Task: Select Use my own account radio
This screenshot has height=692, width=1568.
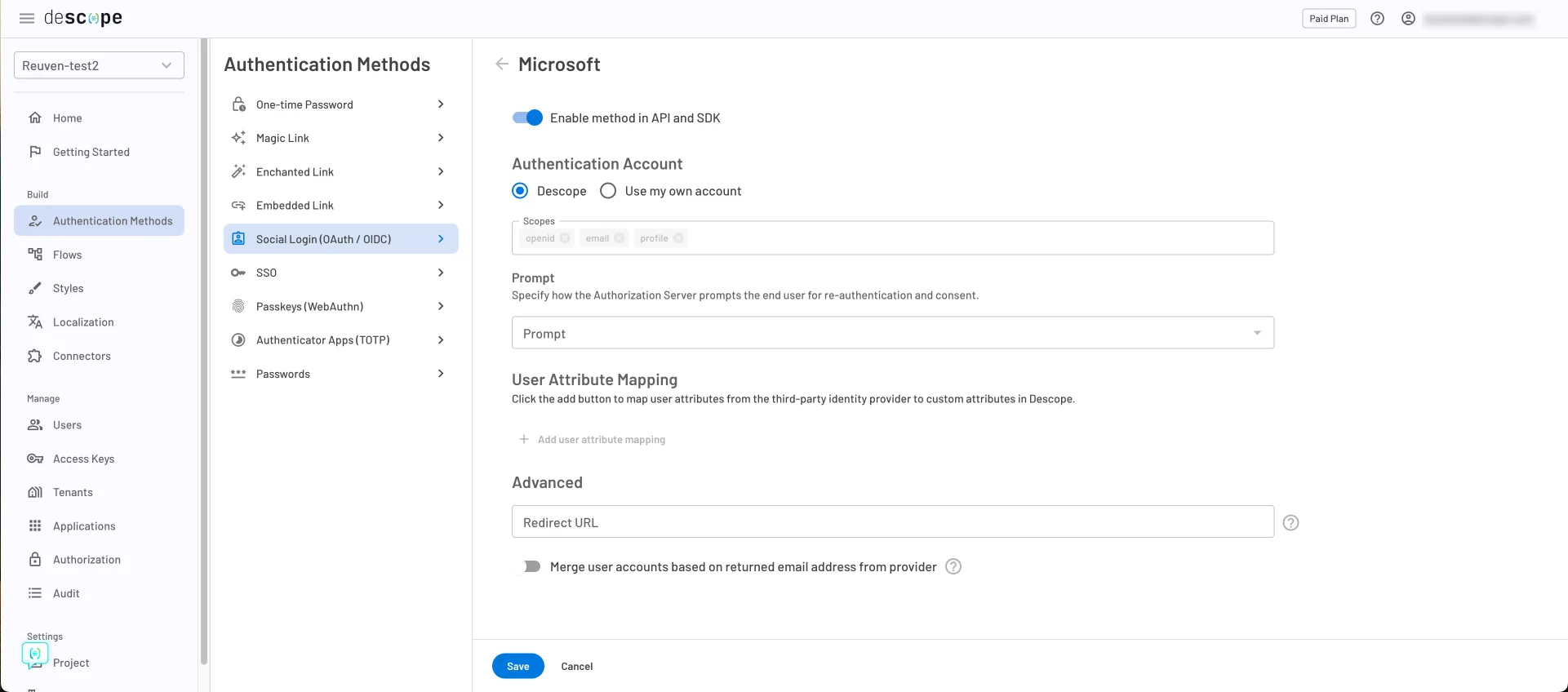Action: (x=608, y=191)
